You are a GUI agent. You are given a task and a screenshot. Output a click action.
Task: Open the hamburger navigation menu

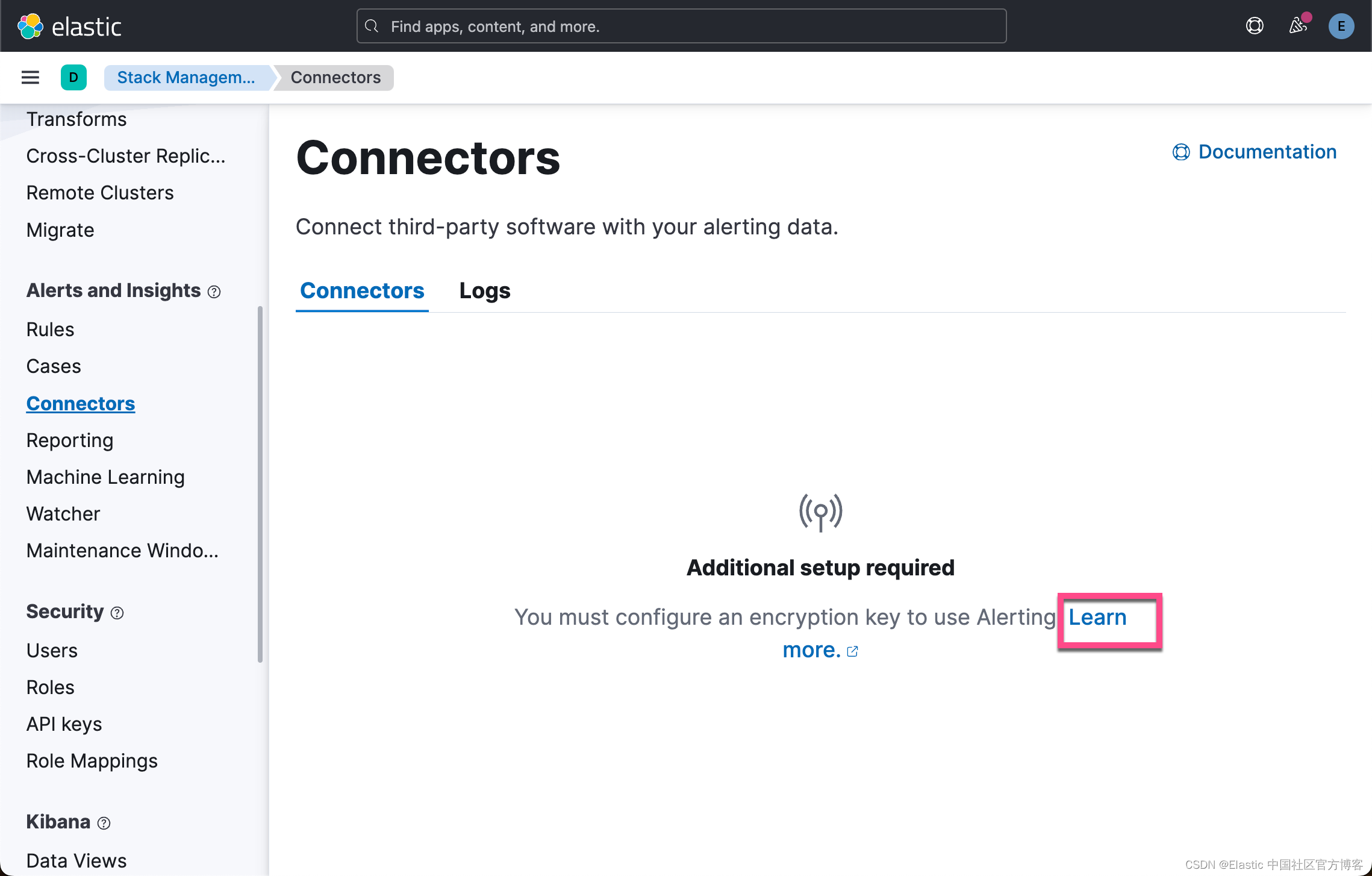(x=30, y=77)
